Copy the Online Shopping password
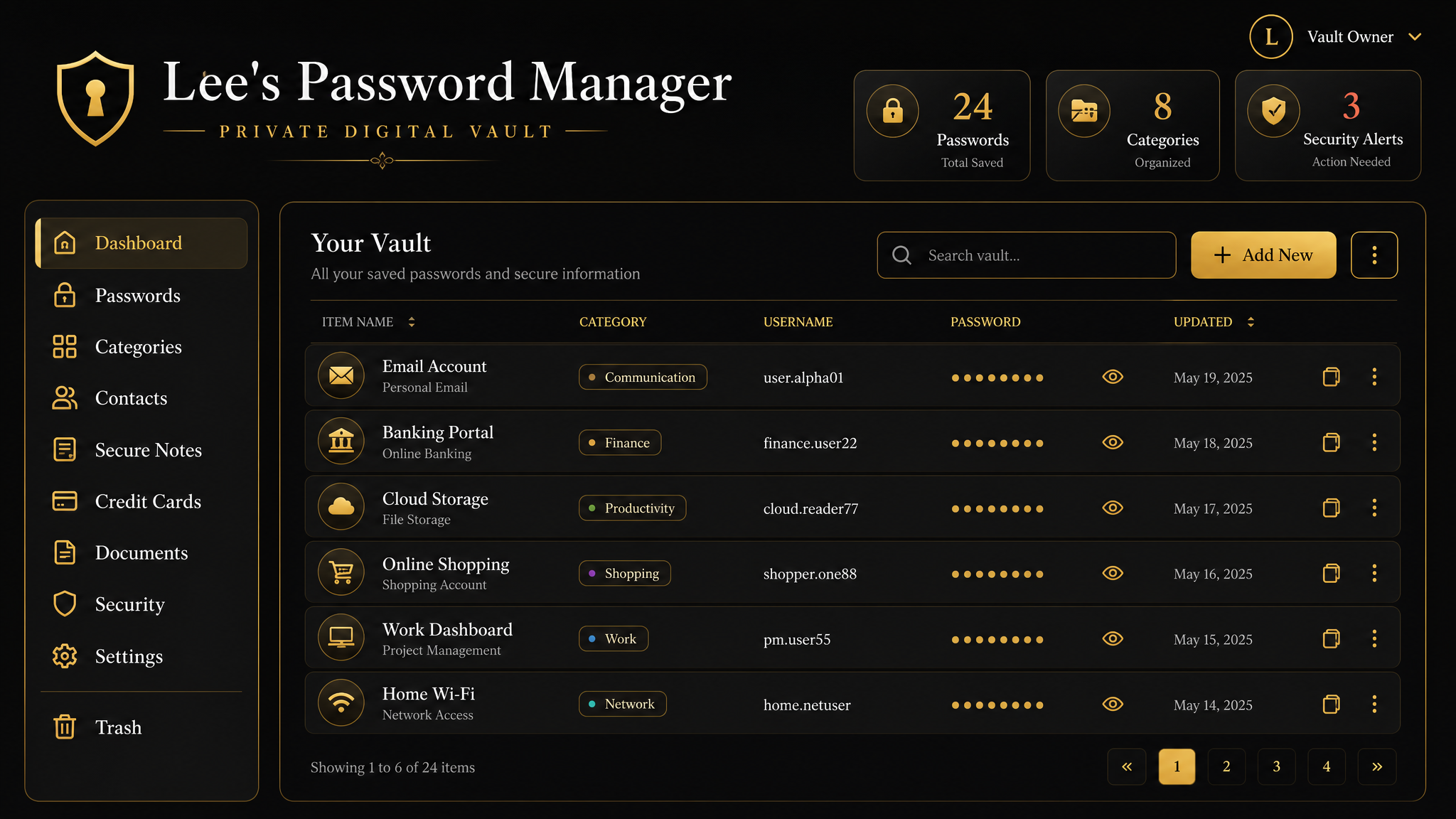Viewport: 1456px width, 819px height. click(x=1331, y=573)
